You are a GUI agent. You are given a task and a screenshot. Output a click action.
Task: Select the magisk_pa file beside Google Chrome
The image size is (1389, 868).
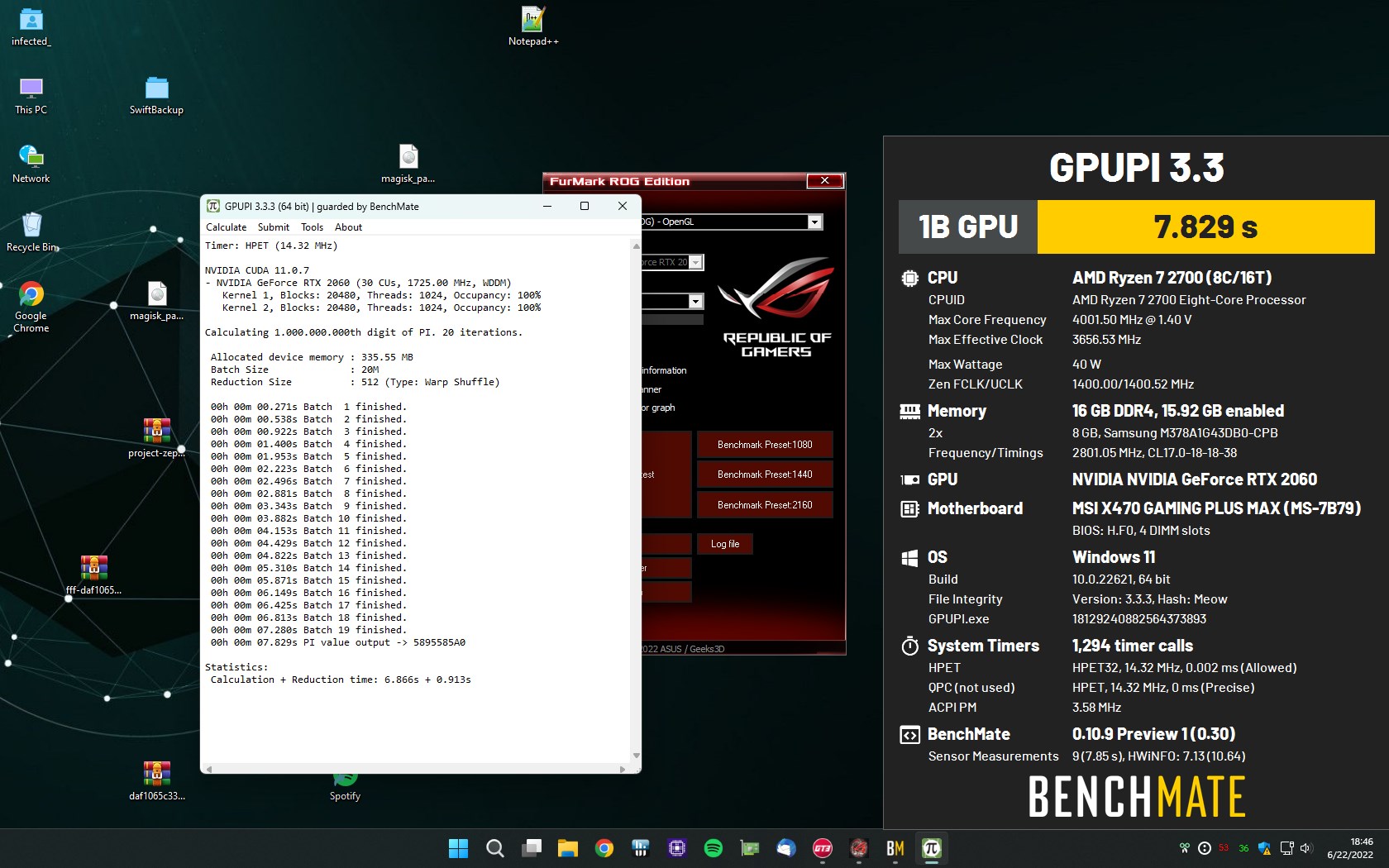[156, 301]
